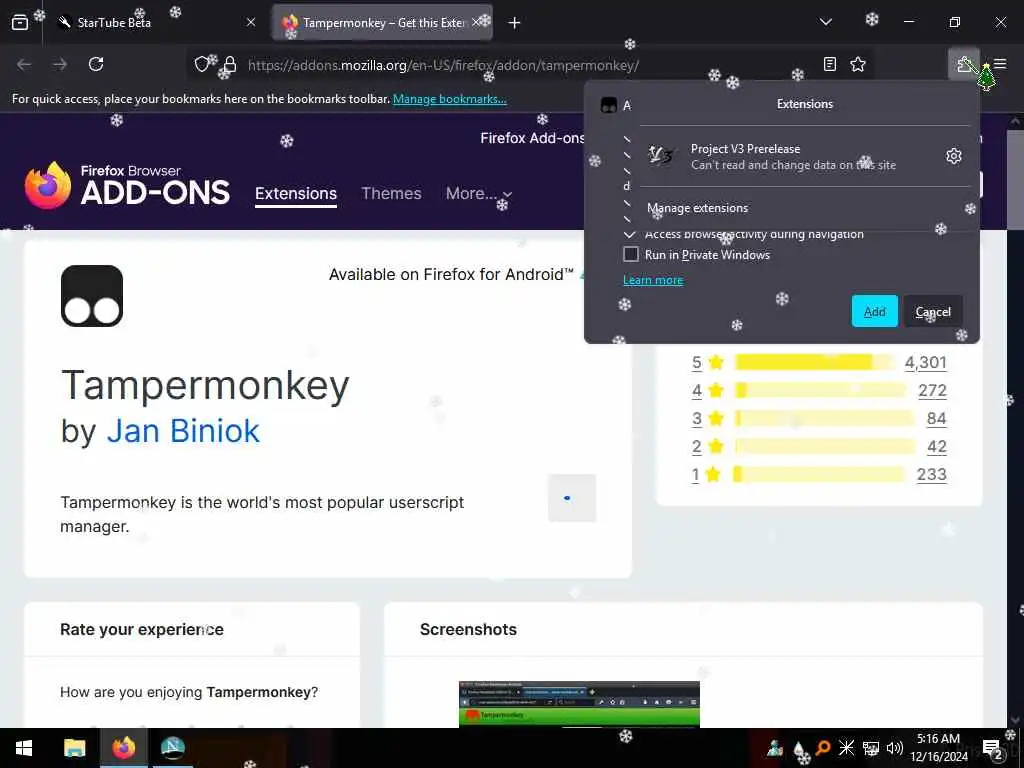The image size is (1024, 768).
Task: Expand the More… dropdown menu
Action: [x=479, y=193]
